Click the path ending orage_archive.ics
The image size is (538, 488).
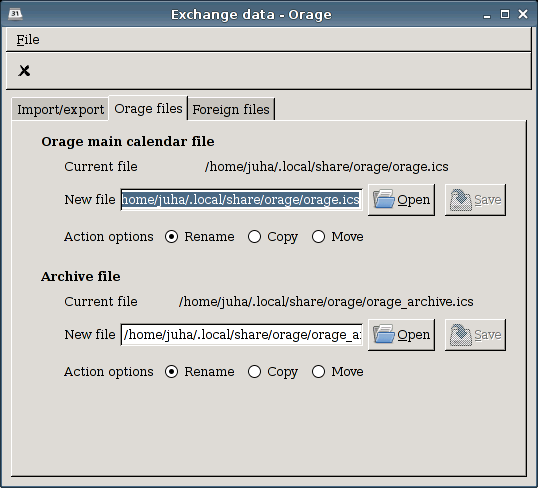pyautogui.click(x=326, y=302)
